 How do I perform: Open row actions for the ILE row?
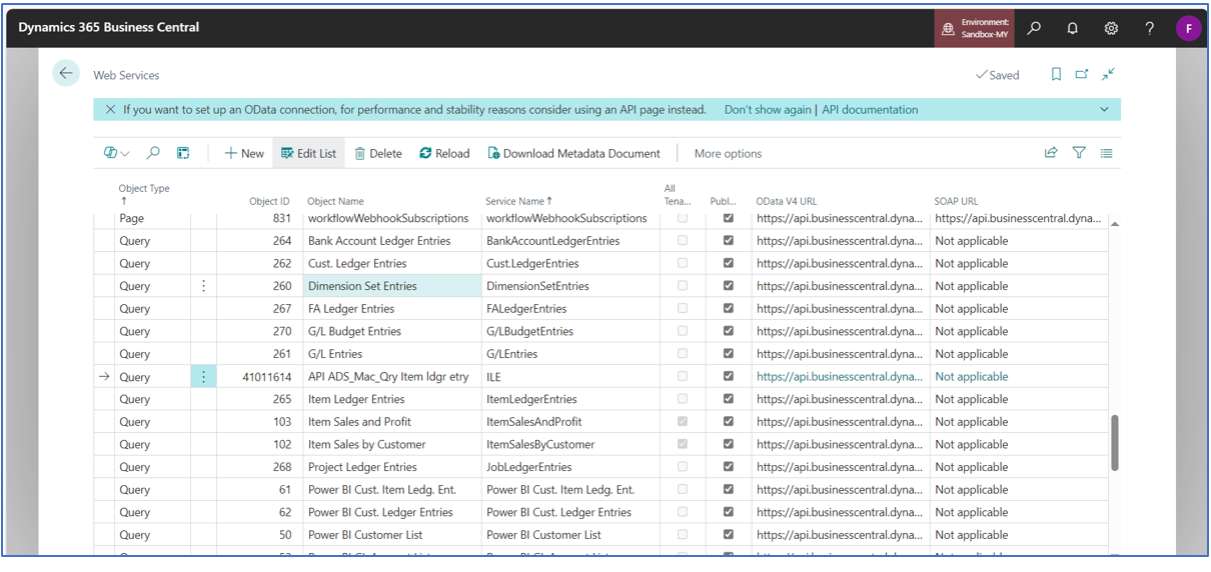[204, 377]
